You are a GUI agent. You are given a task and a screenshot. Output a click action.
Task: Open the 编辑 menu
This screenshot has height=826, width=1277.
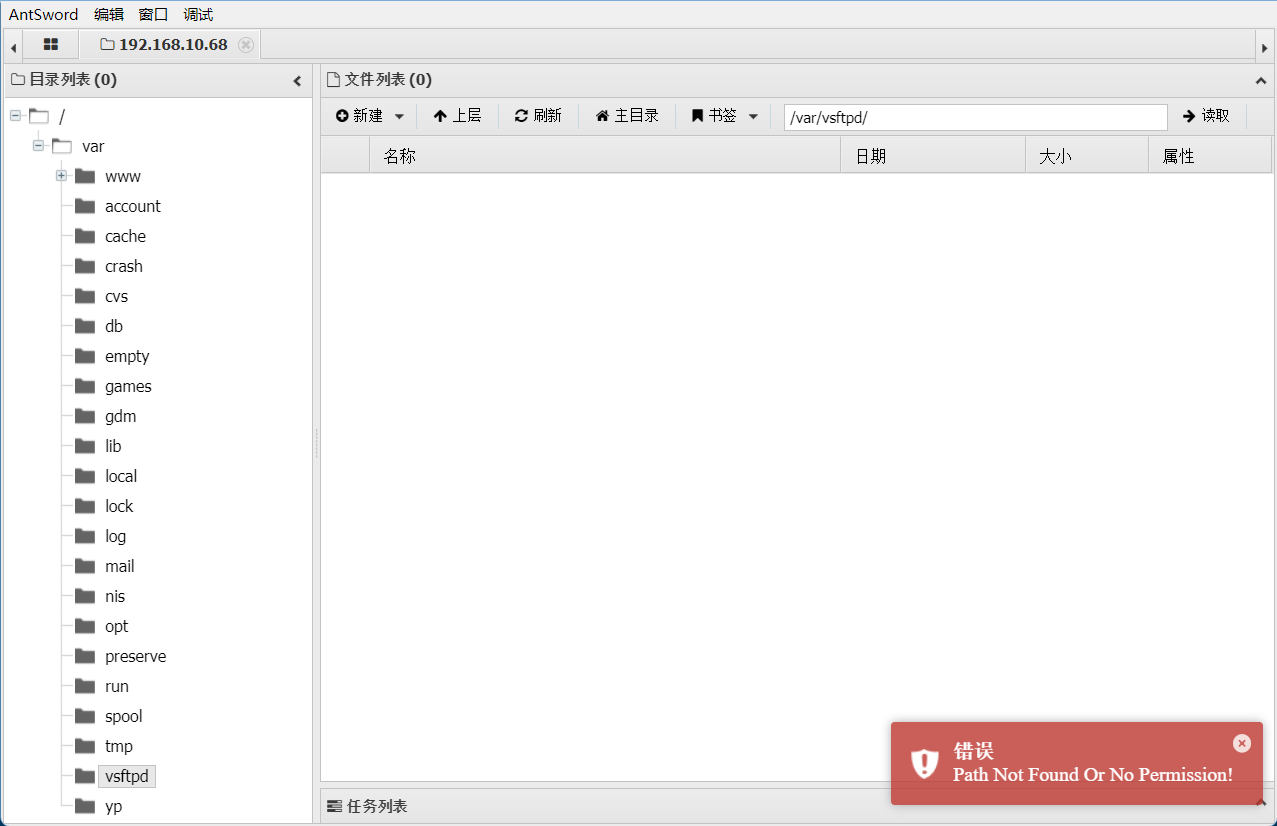tap(109, 15)
